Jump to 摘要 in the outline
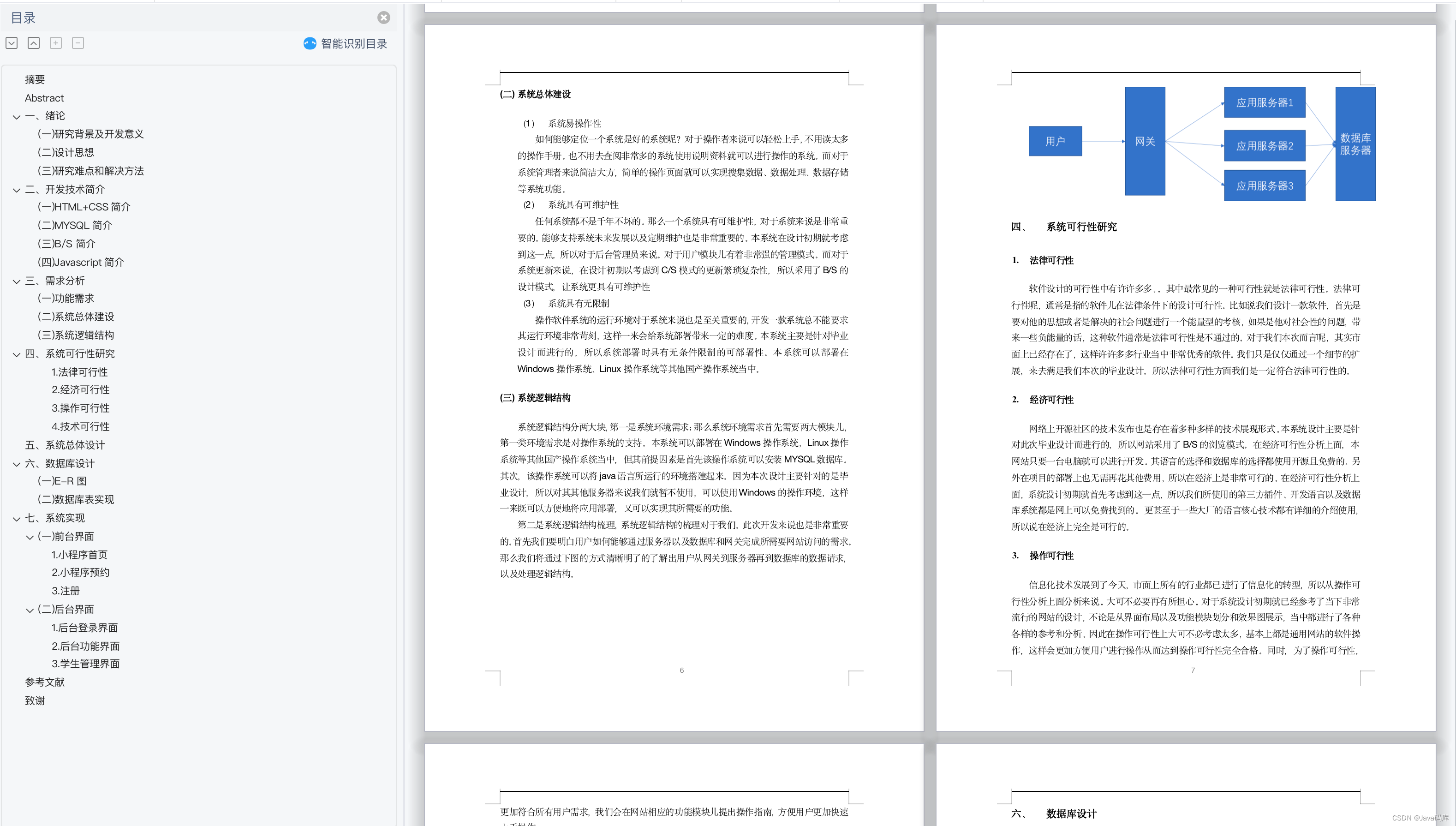1456x826 pixels. click(x=35, y=79)
